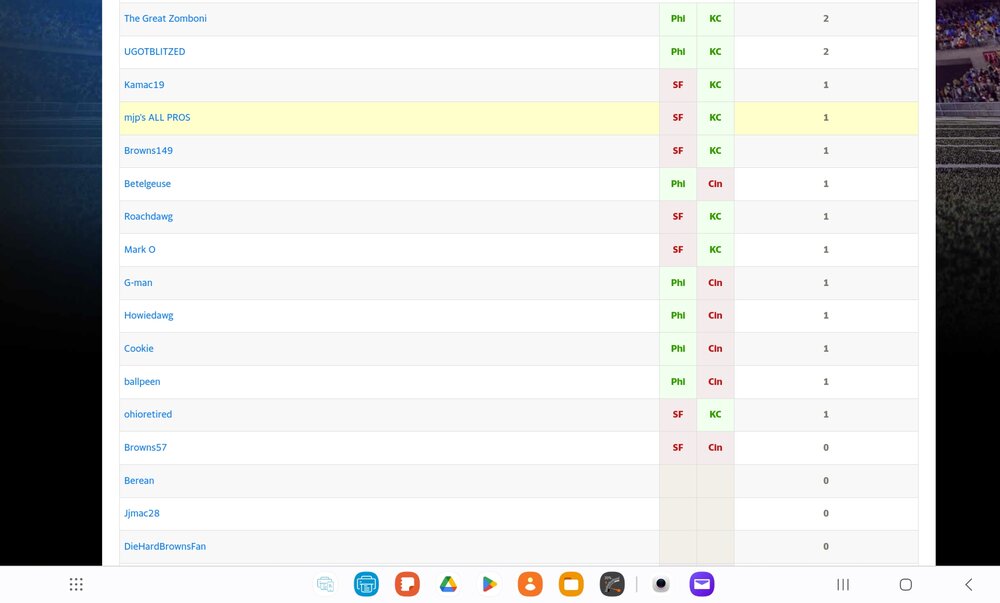Click the Phl pick in Betelgeuse row

click(x=678, y=184)
